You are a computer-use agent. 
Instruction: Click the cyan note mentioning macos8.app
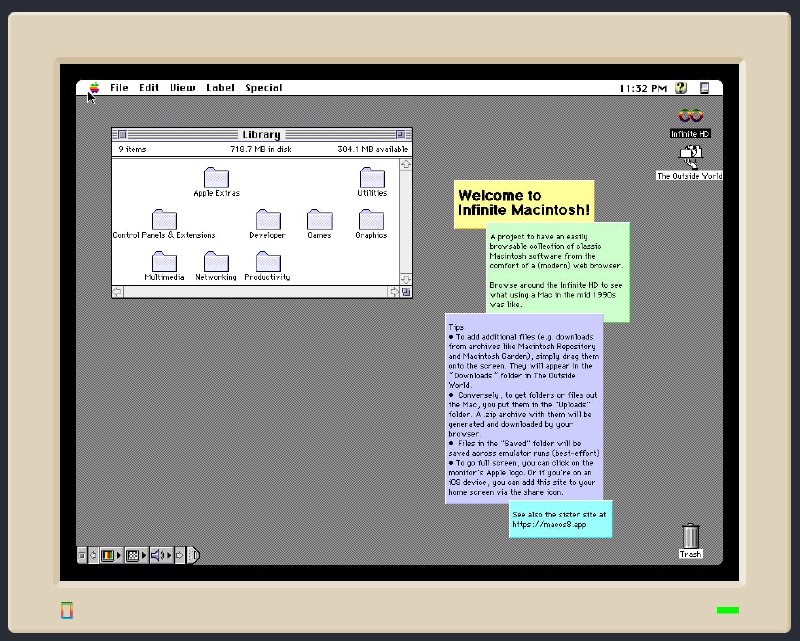tap(560, 519)
